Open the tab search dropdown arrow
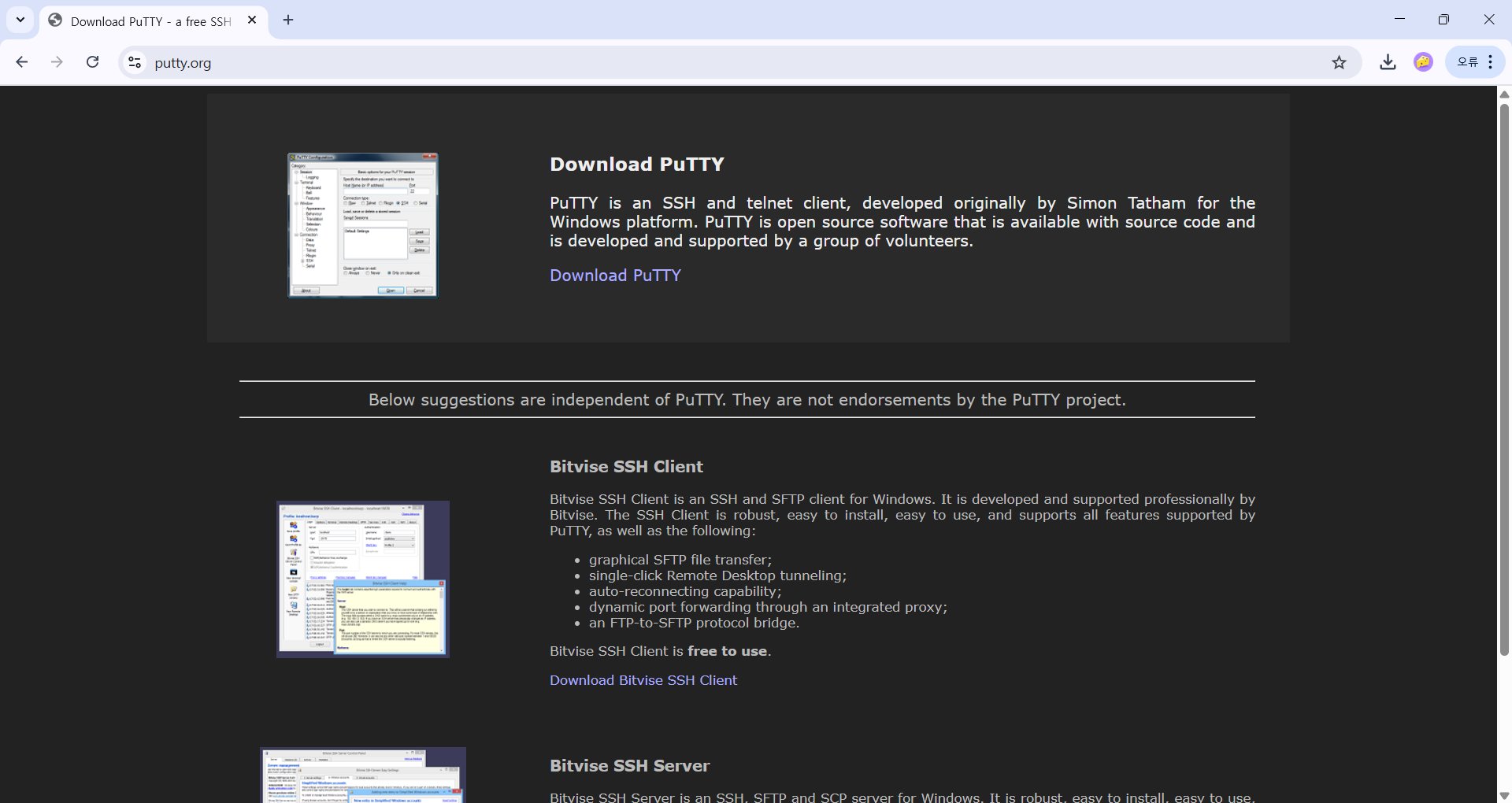 (x=20, y=20)
